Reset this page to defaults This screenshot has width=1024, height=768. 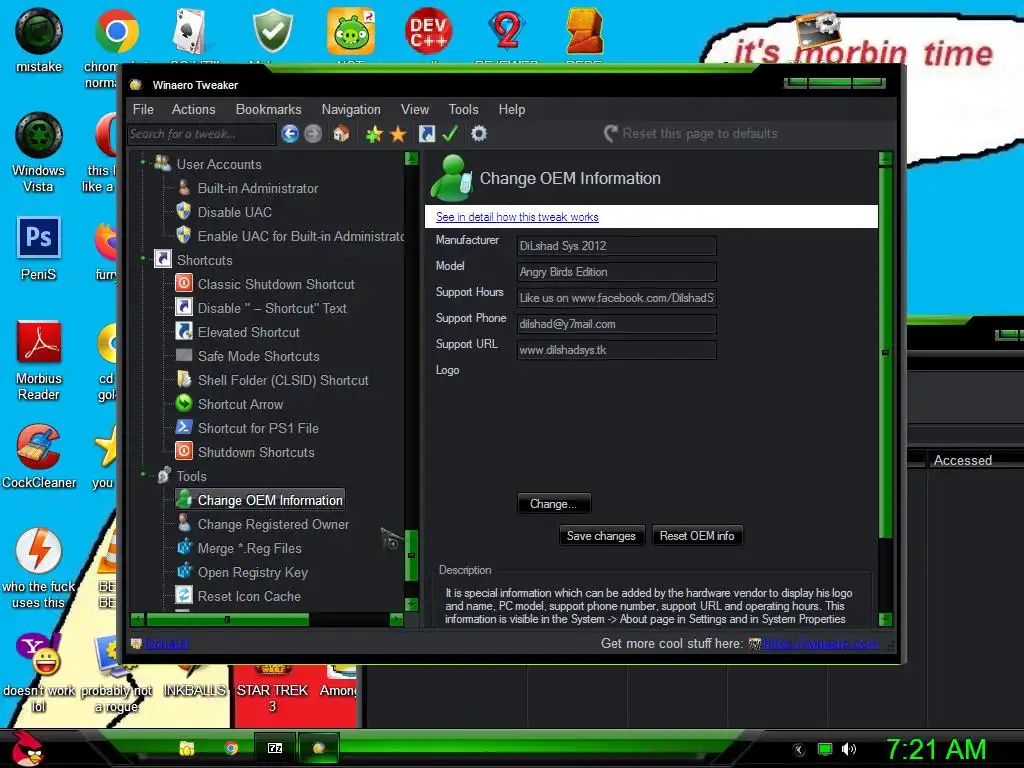(691, 134)
